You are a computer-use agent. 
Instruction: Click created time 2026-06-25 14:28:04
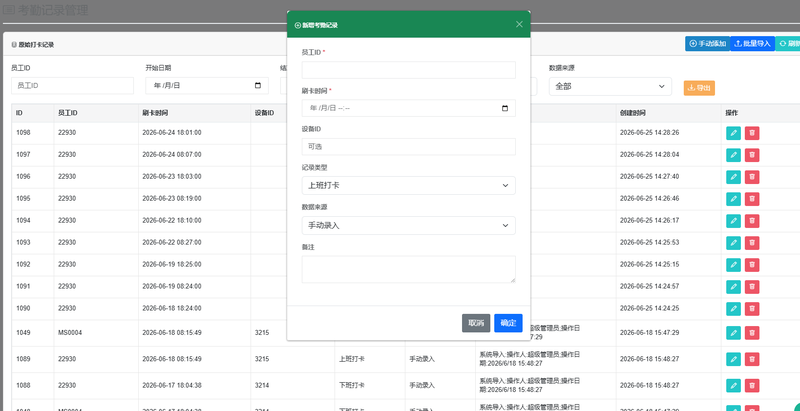tap(649, 155)
